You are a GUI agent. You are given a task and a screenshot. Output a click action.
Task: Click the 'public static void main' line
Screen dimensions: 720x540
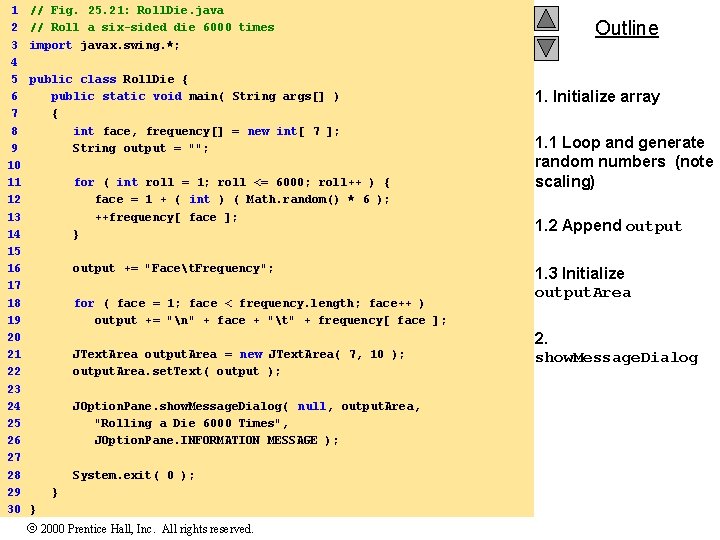(195, 96)
